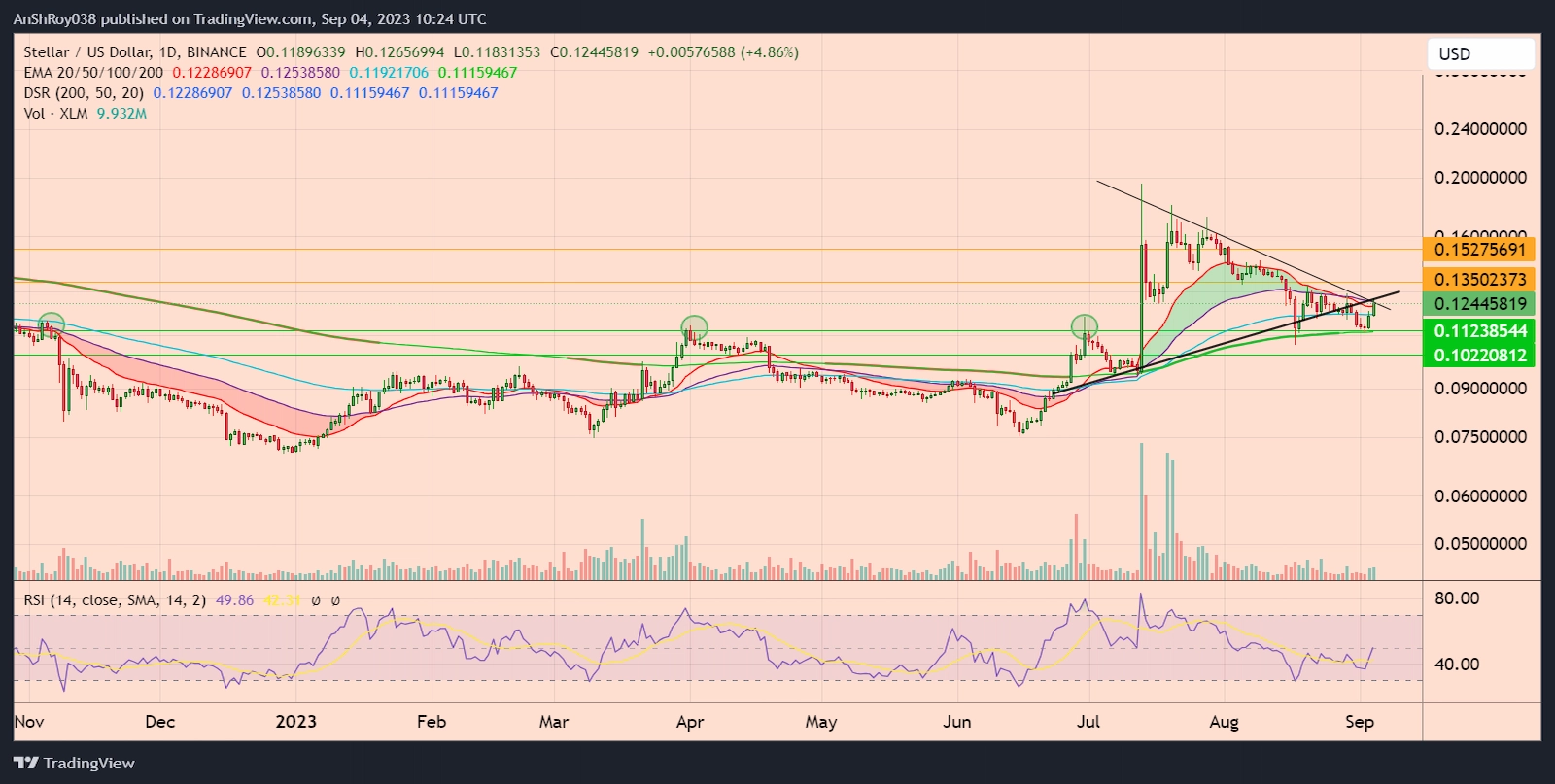The image size is (1555, 784).
Task: Select the green circle marker near November
Action: click(x=52, y=324)
